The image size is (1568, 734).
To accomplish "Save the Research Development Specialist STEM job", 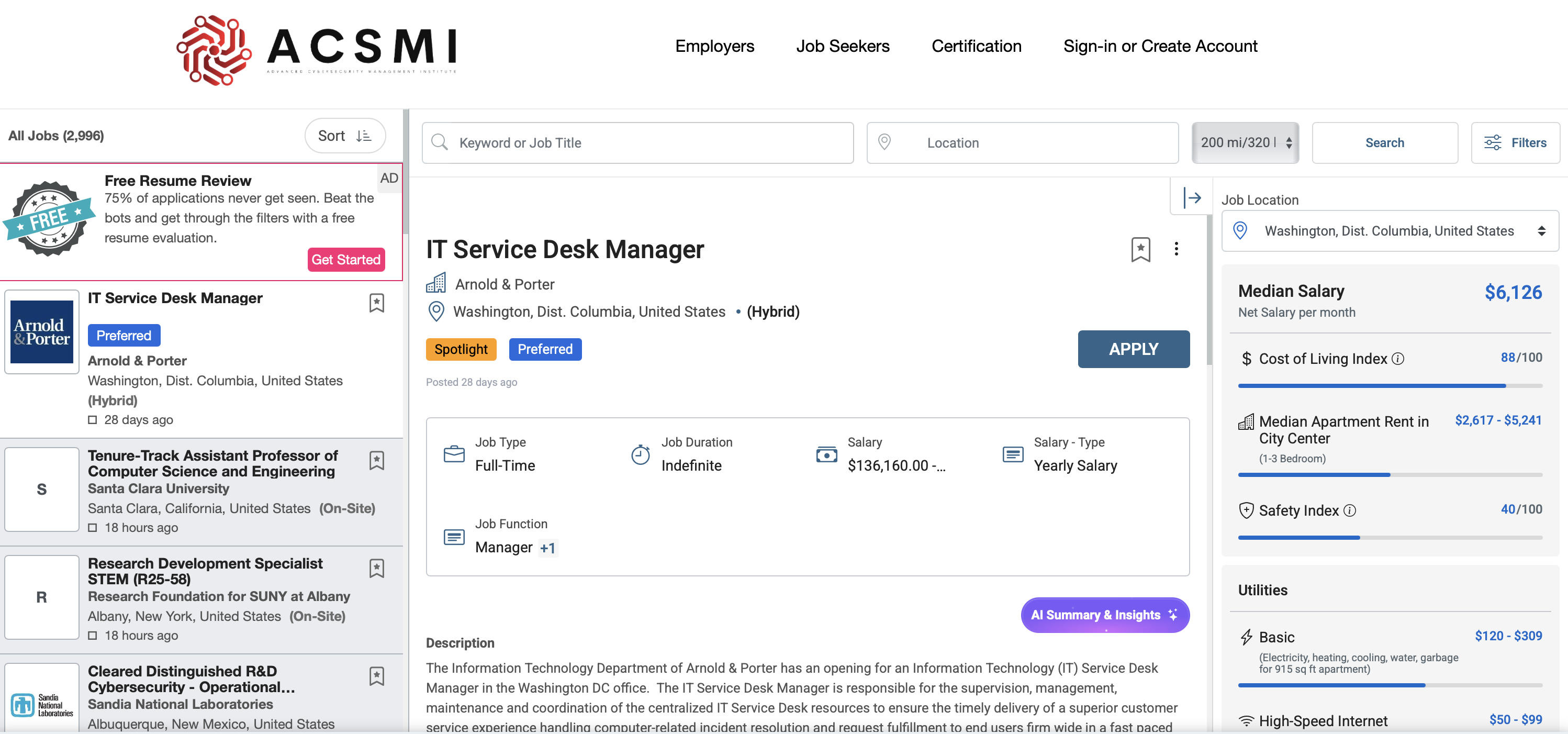I will click(376, 569).
